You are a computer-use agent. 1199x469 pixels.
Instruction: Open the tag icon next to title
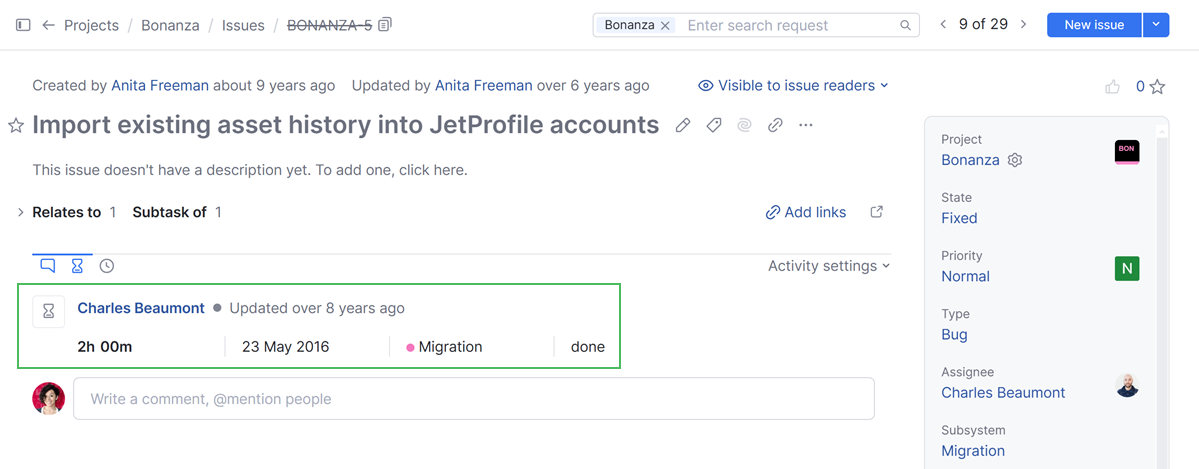coord(714,125)
